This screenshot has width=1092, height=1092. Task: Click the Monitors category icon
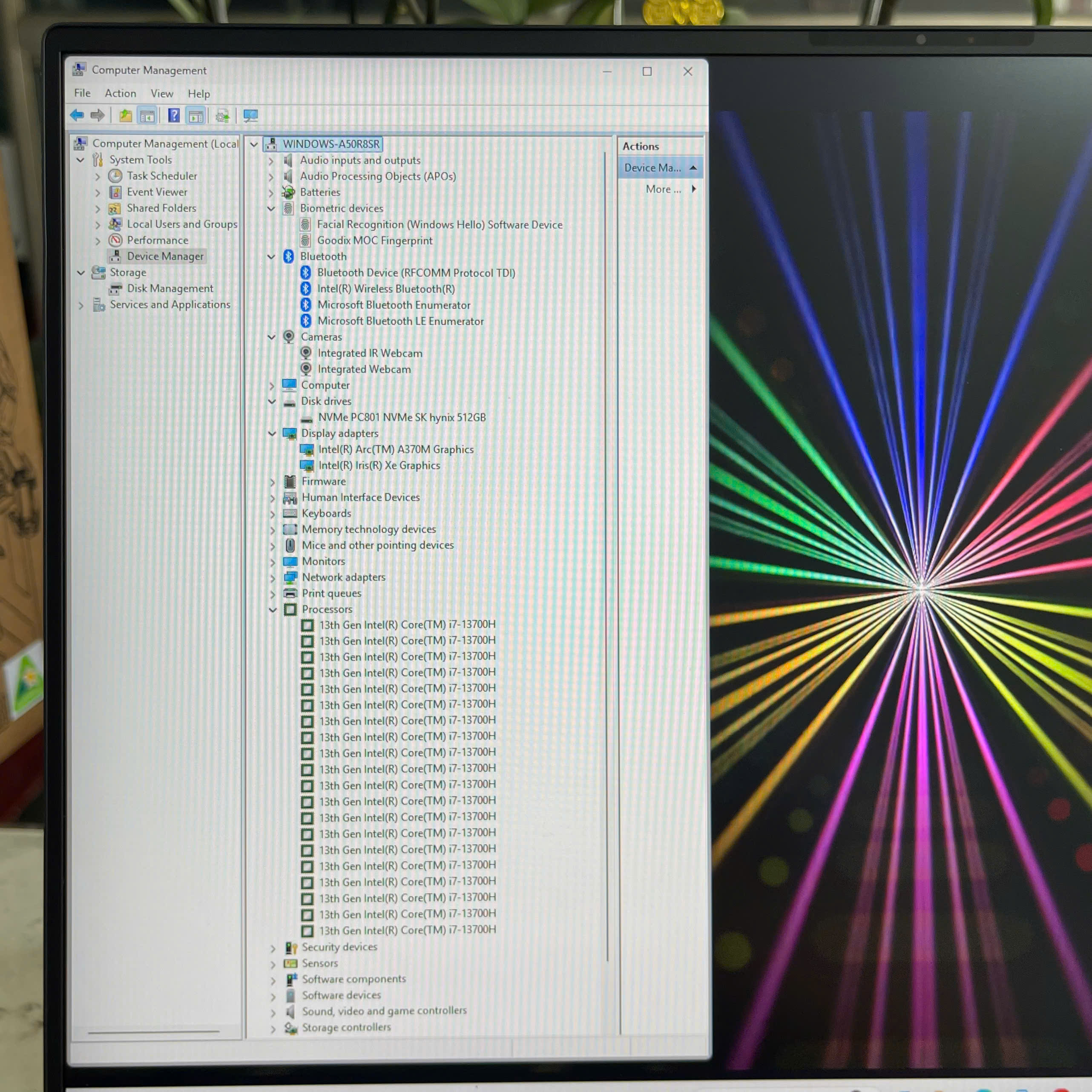click(290, 561)
